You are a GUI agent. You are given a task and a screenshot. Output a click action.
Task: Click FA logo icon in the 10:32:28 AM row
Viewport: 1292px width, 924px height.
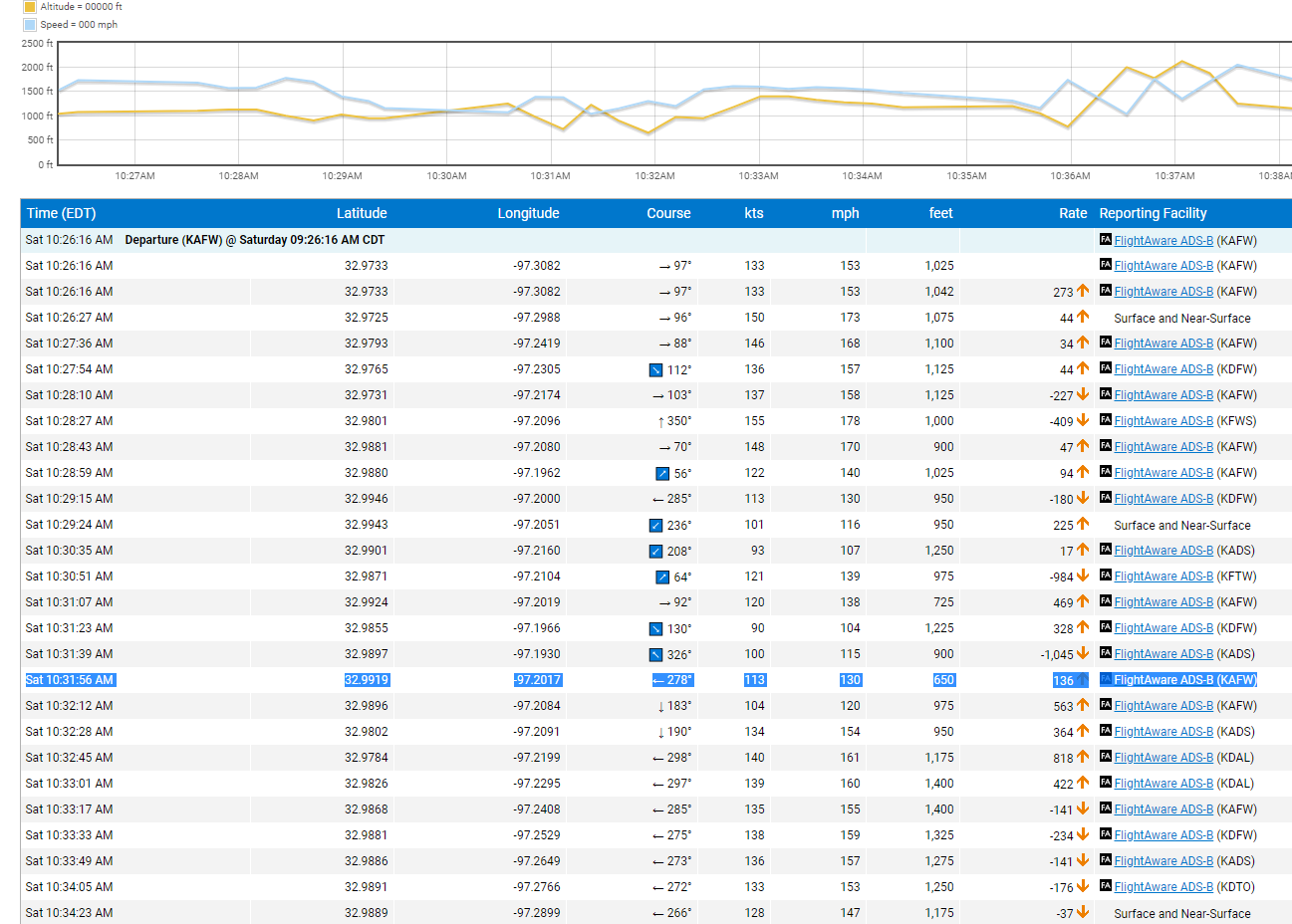point(1106,731)
